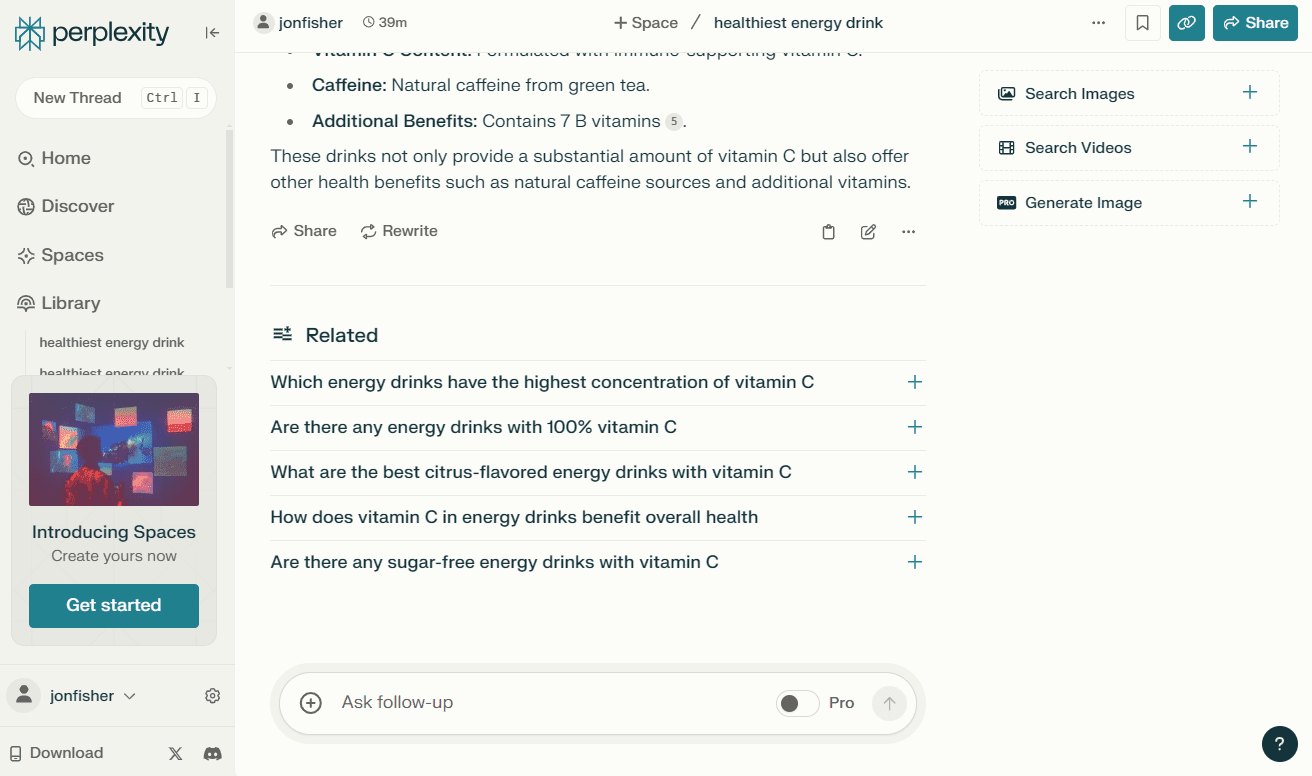Click Rewrite below the answer

(x=399, y=231)
